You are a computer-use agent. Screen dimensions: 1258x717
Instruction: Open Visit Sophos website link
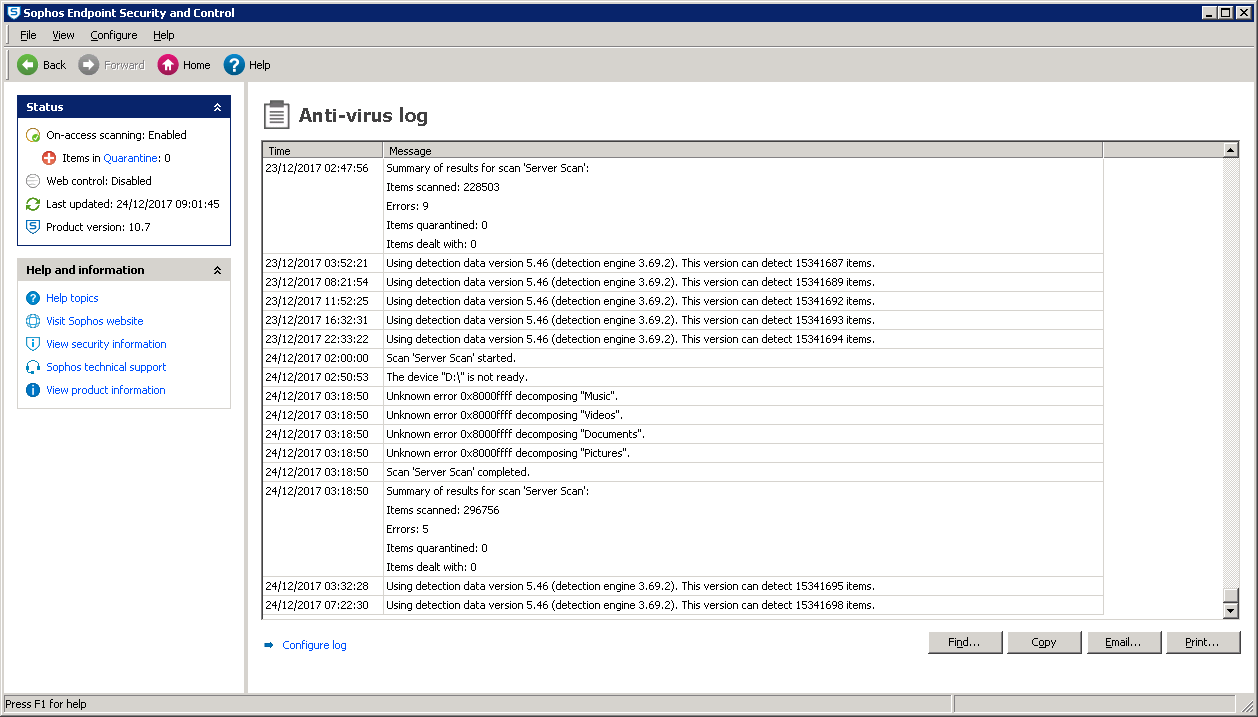95,321
